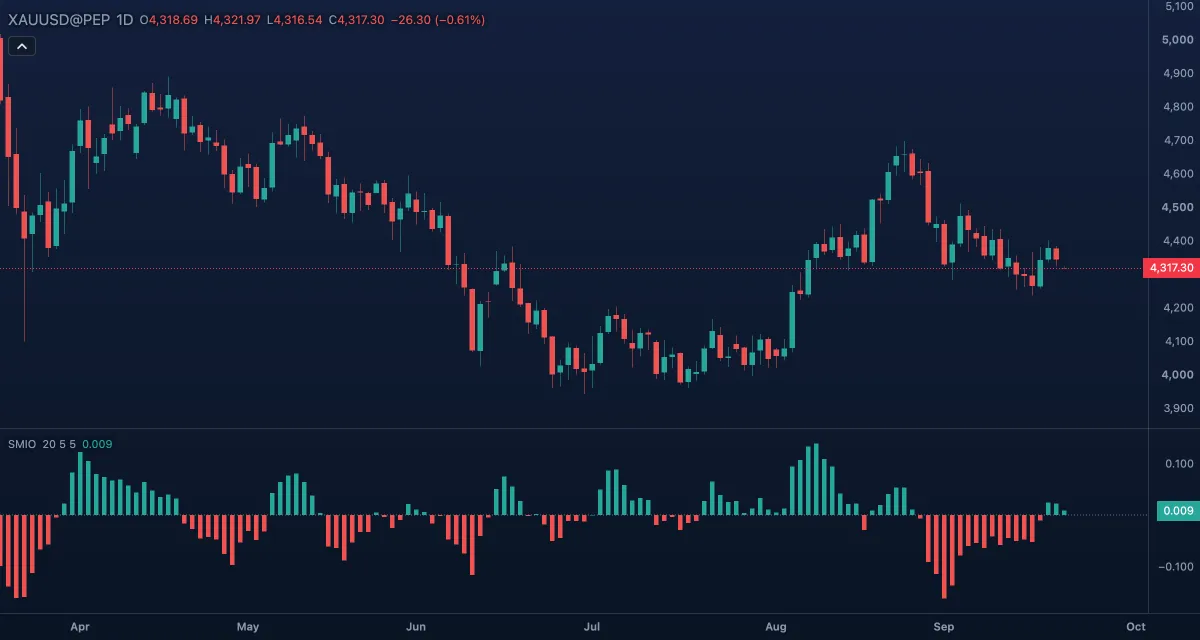Click the teal 0.009 SMIO value tag
The image size is (1200, 640).
(1177, 512)
